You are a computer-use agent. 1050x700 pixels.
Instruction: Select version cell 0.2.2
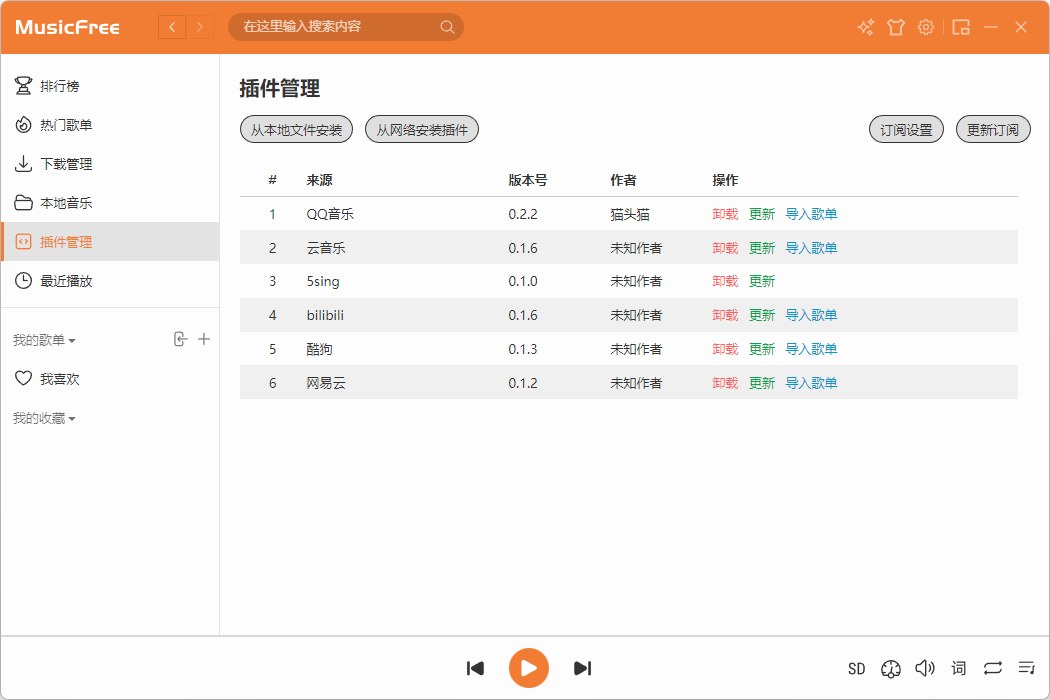523,214
